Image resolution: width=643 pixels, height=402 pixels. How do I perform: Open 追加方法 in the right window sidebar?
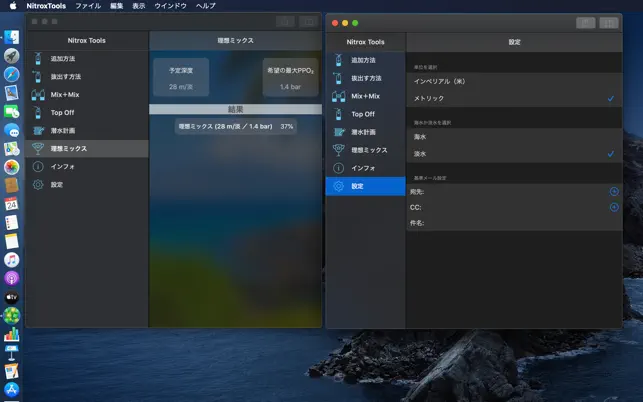pyautogui.click(x=365, y=60)
